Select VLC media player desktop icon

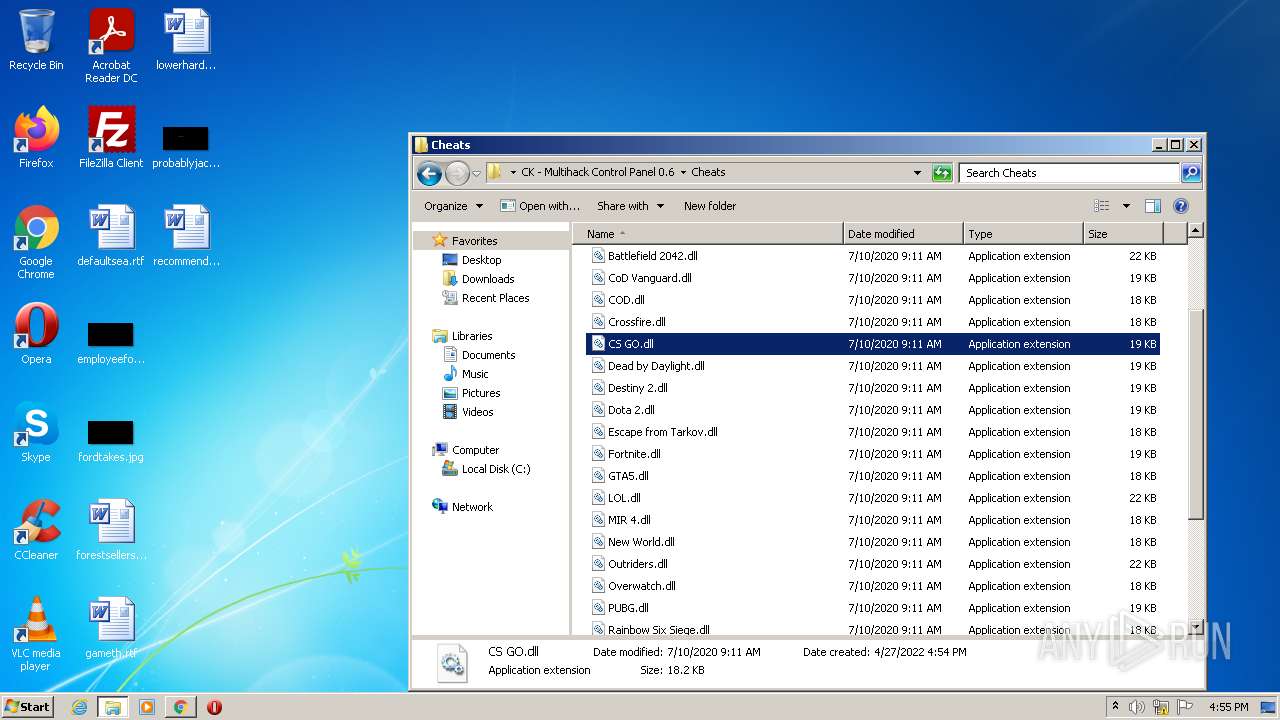pos(36,635)
